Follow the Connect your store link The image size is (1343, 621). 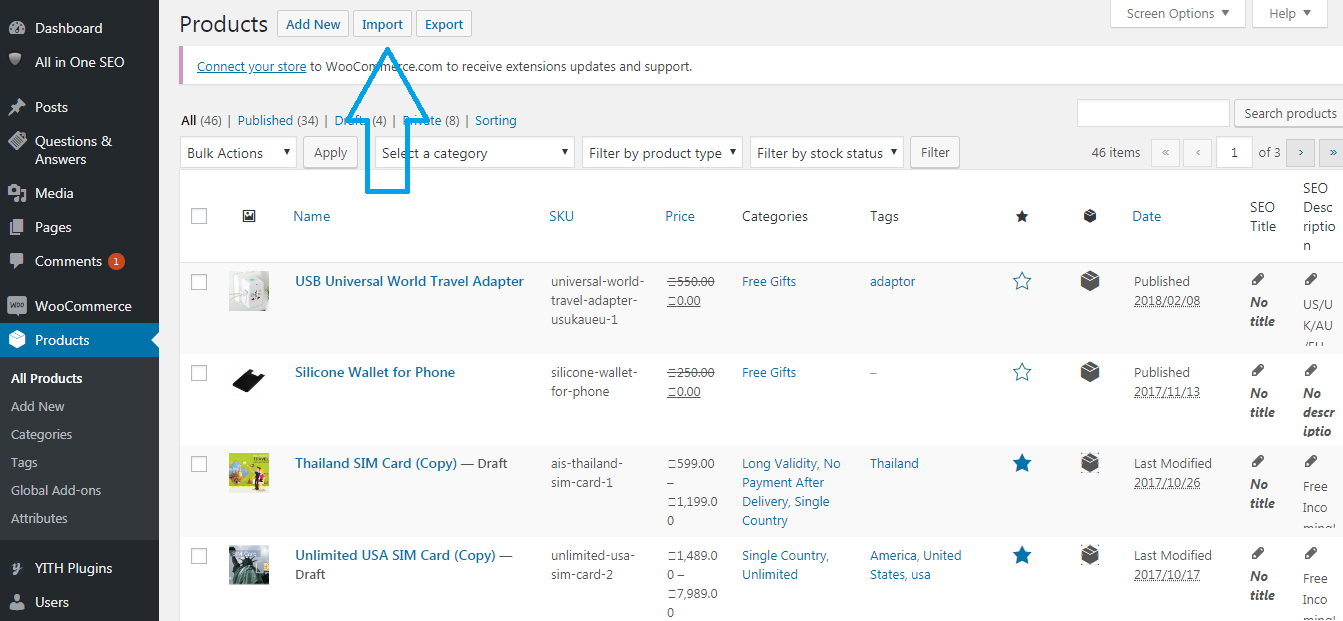(251, 67)
